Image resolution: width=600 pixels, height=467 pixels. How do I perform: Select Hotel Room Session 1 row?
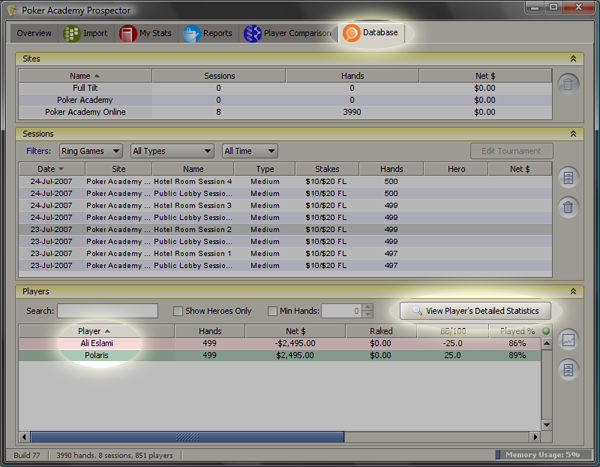click(285, 253)
